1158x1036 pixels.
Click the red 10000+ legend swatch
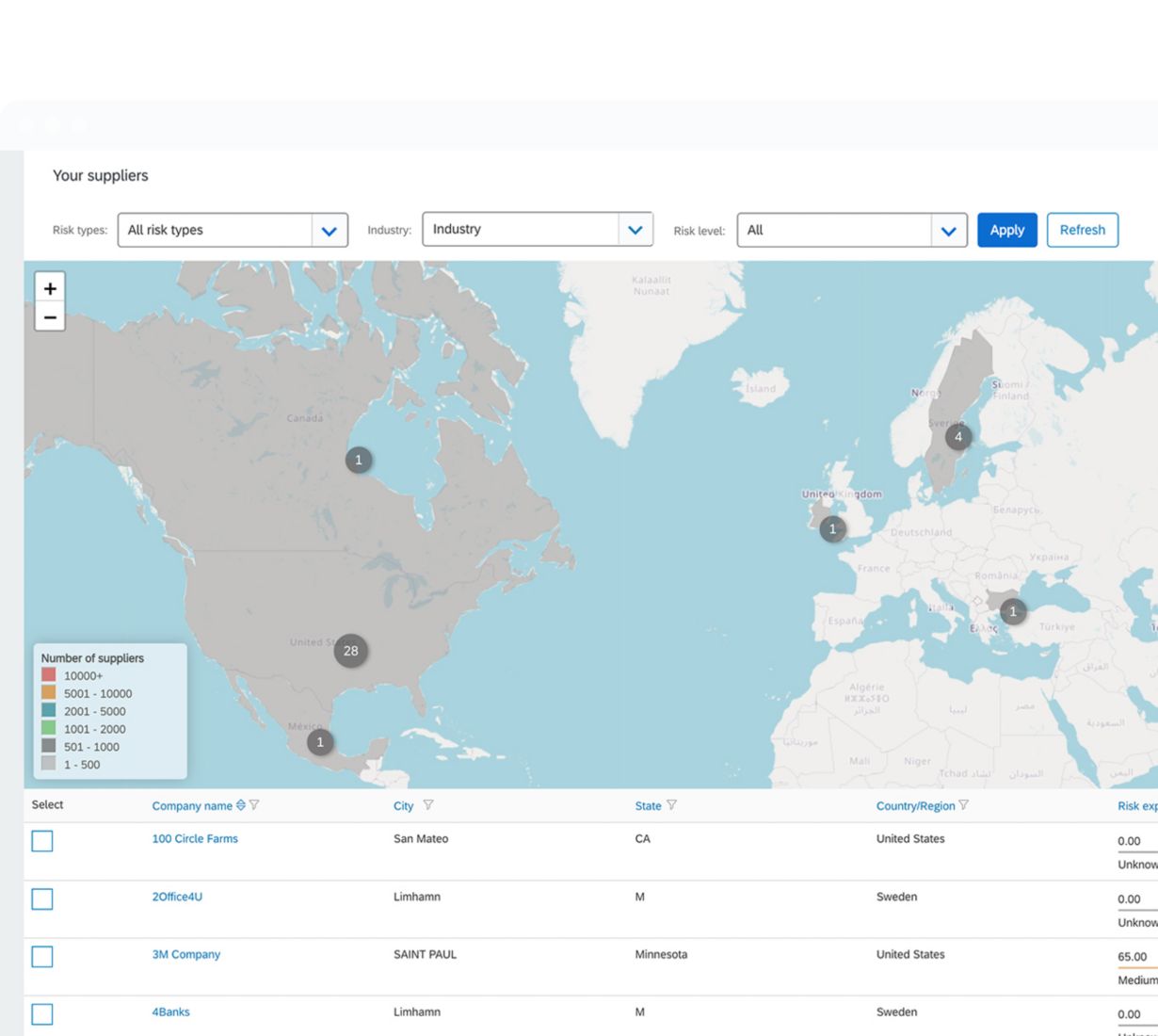(x=49, y=675)
